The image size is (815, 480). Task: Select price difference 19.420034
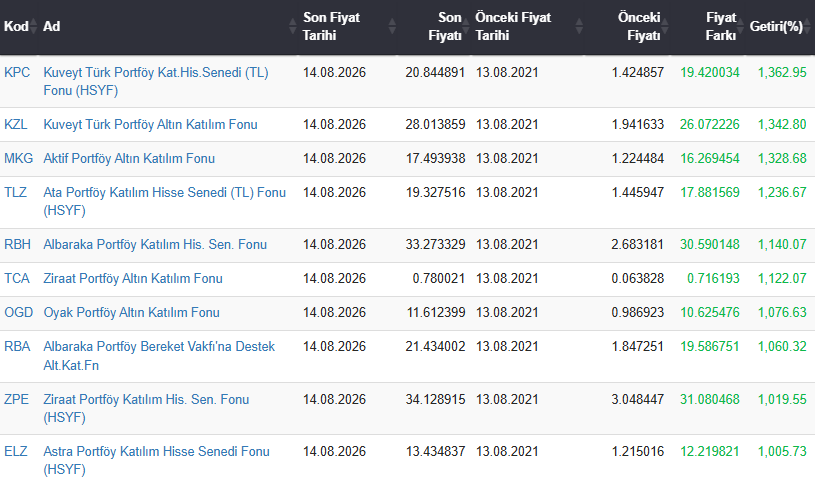tap(709, 72)
